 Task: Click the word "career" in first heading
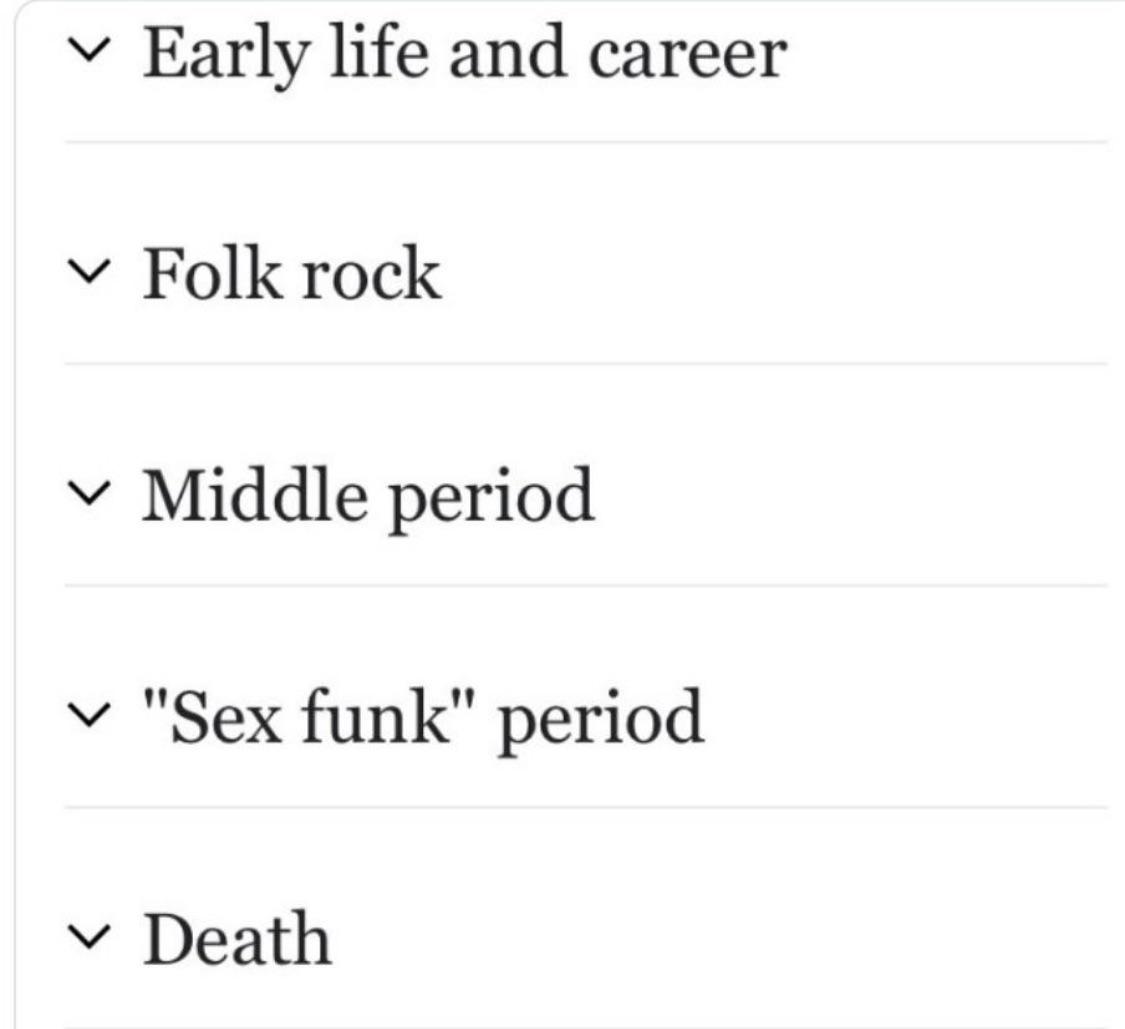(687, 56)
